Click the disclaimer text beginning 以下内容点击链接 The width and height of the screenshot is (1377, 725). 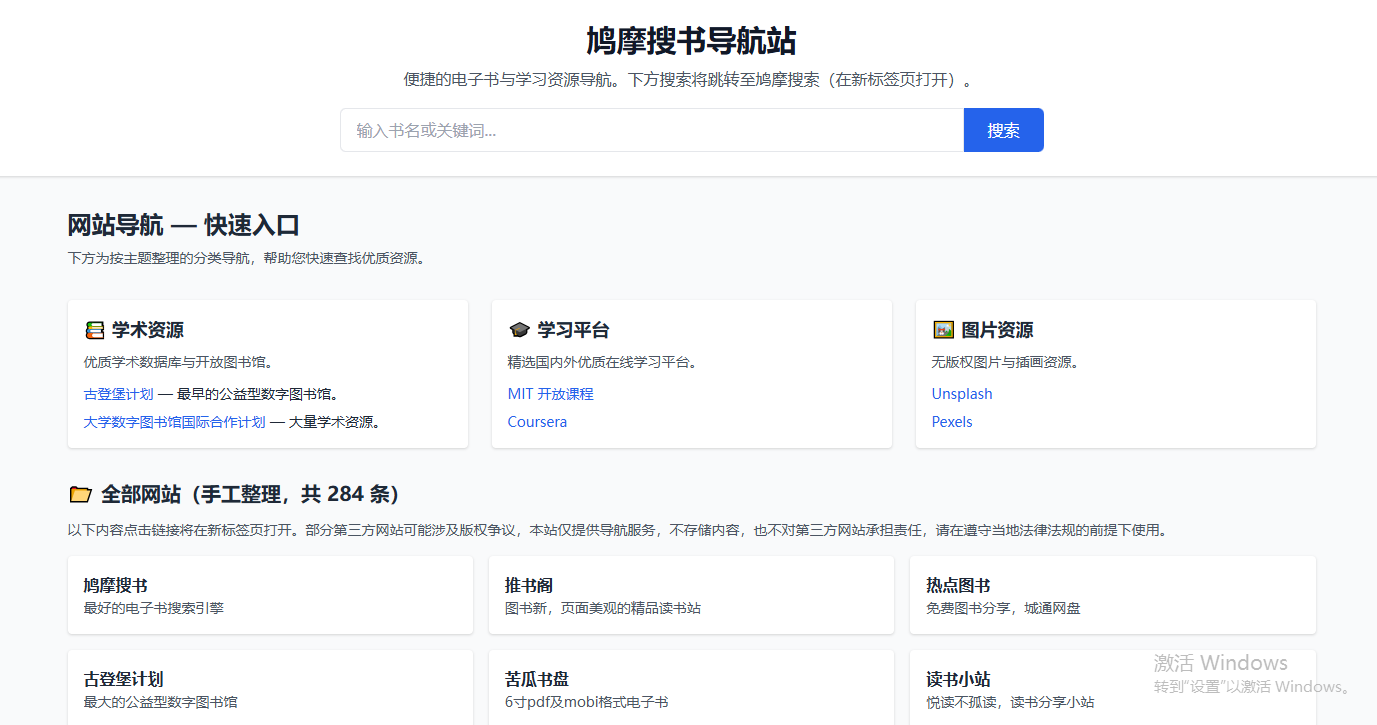pyautogui.click(x=617, y=530)
